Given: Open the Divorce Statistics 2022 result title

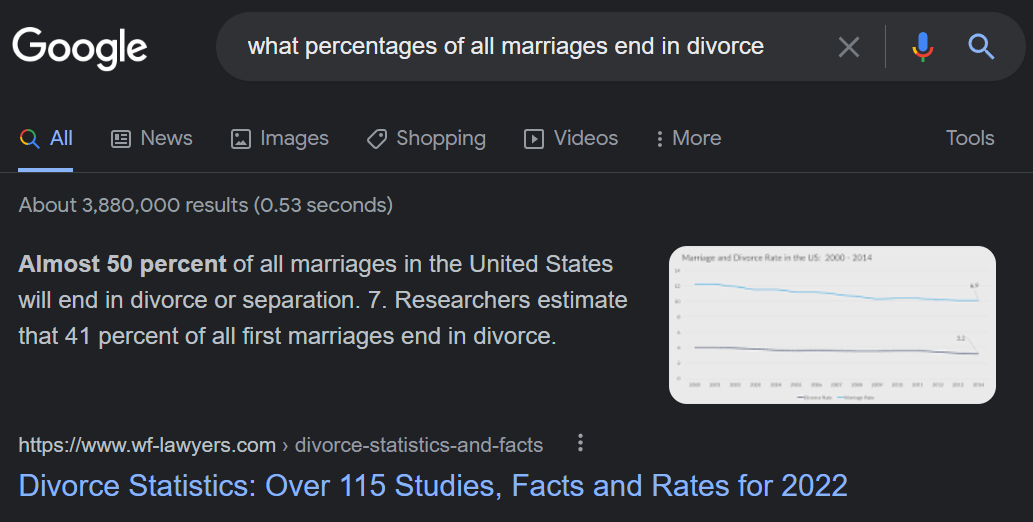Looking at the screenshot, I should click(x=433, y=486).
